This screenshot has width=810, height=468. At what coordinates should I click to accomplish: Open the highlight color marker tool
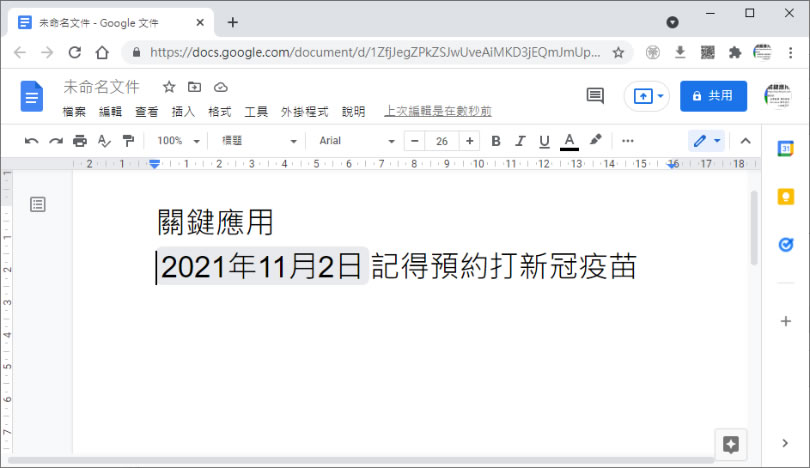click(x=595, y=139)
